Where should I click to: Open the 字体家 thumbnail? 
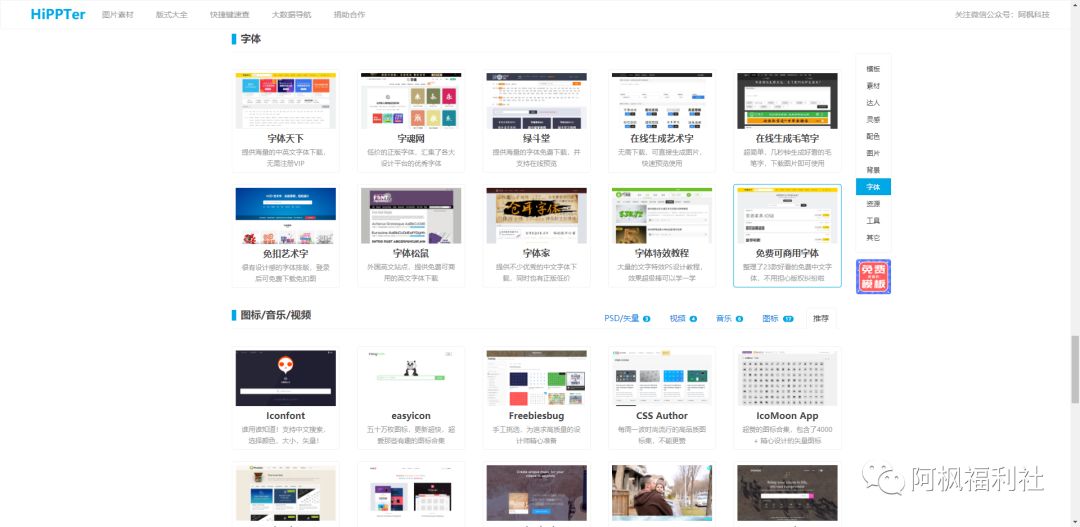[x=537, y=216]
